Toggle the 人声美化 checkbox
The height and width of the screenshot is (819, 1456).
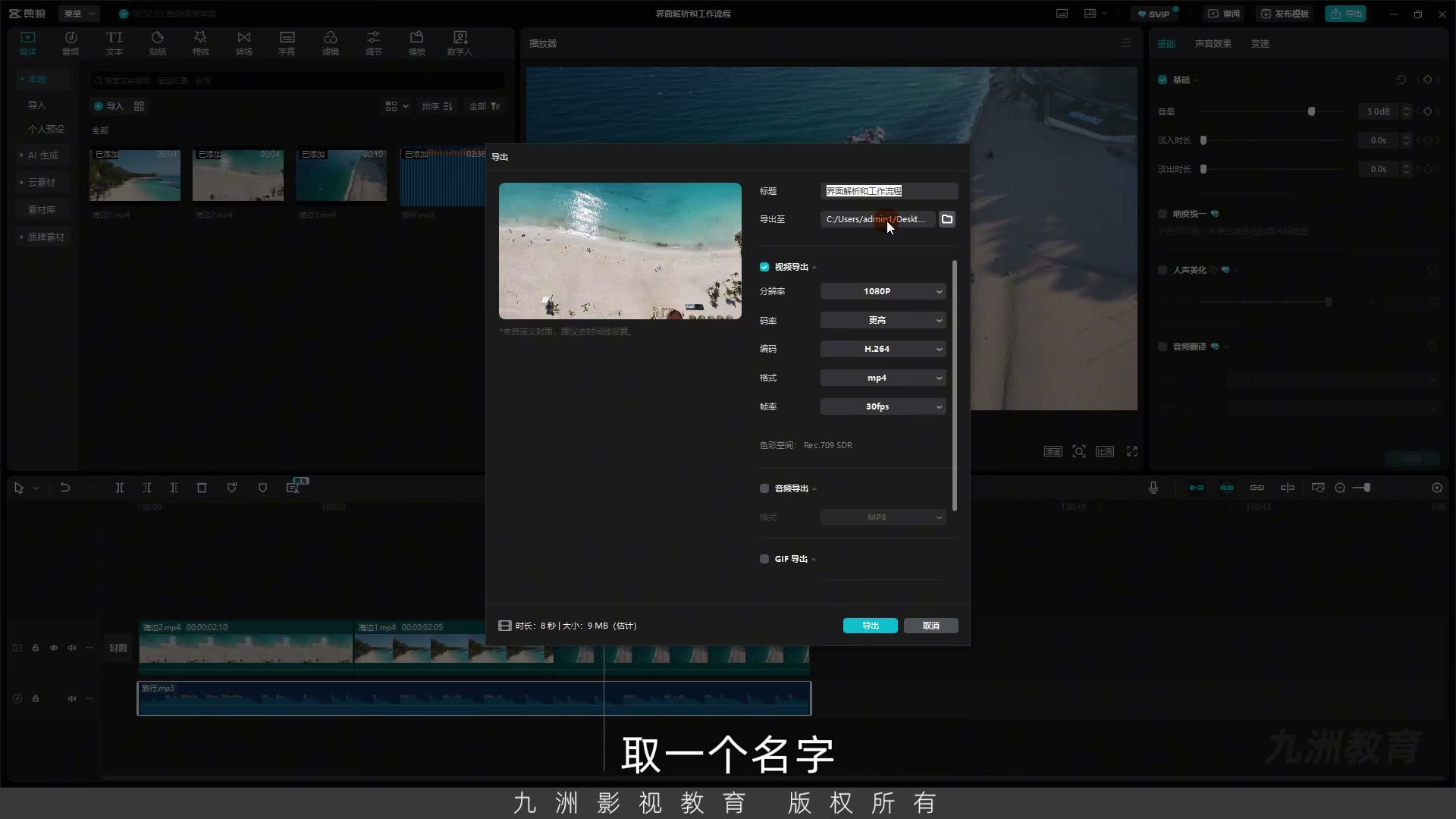coord(1163,270)
